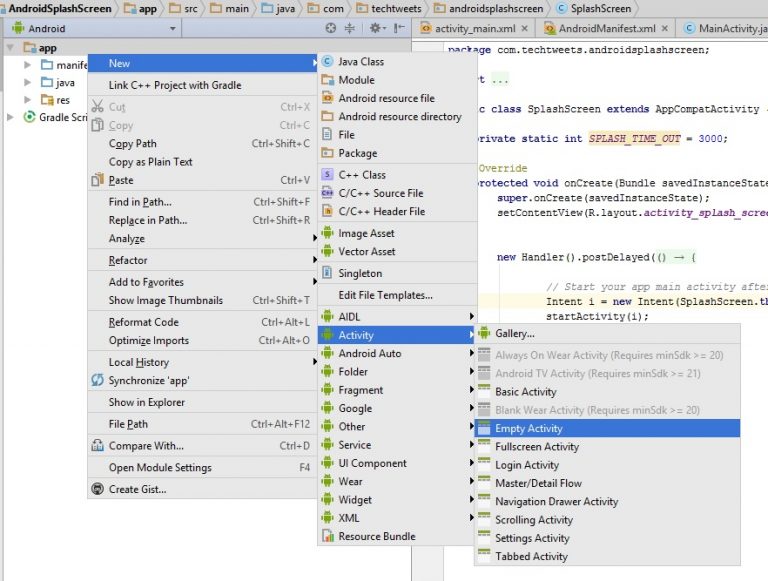Click the Gallery Android icon
The width and height of the screenshot is (768, 581).
tap(485, 333)
